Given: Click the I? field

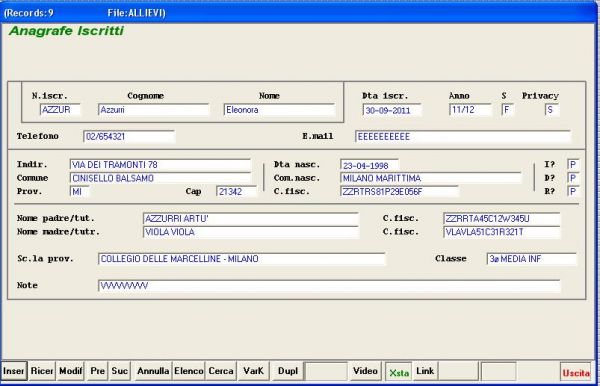Looking at the screenshot, I should (x=573, y=164).
